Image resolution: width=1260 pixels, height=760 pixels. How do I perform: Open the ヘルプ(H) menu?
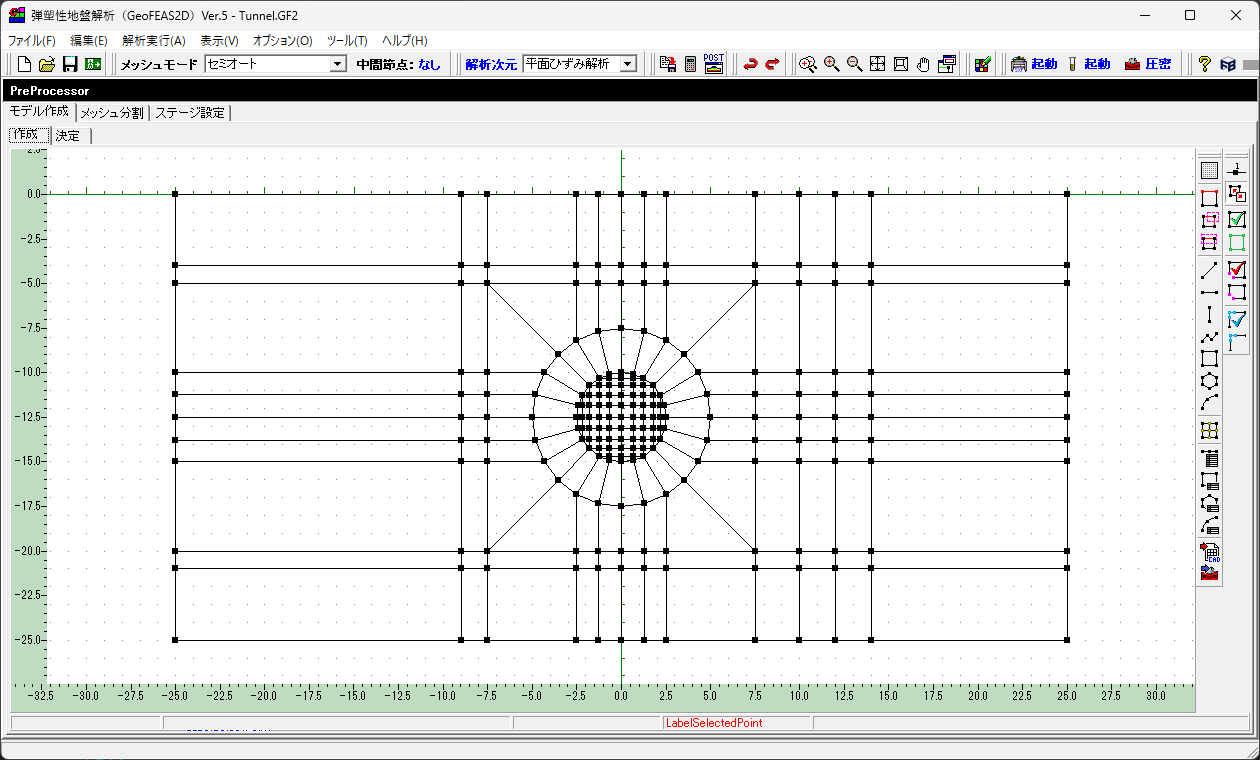(405, 41)
